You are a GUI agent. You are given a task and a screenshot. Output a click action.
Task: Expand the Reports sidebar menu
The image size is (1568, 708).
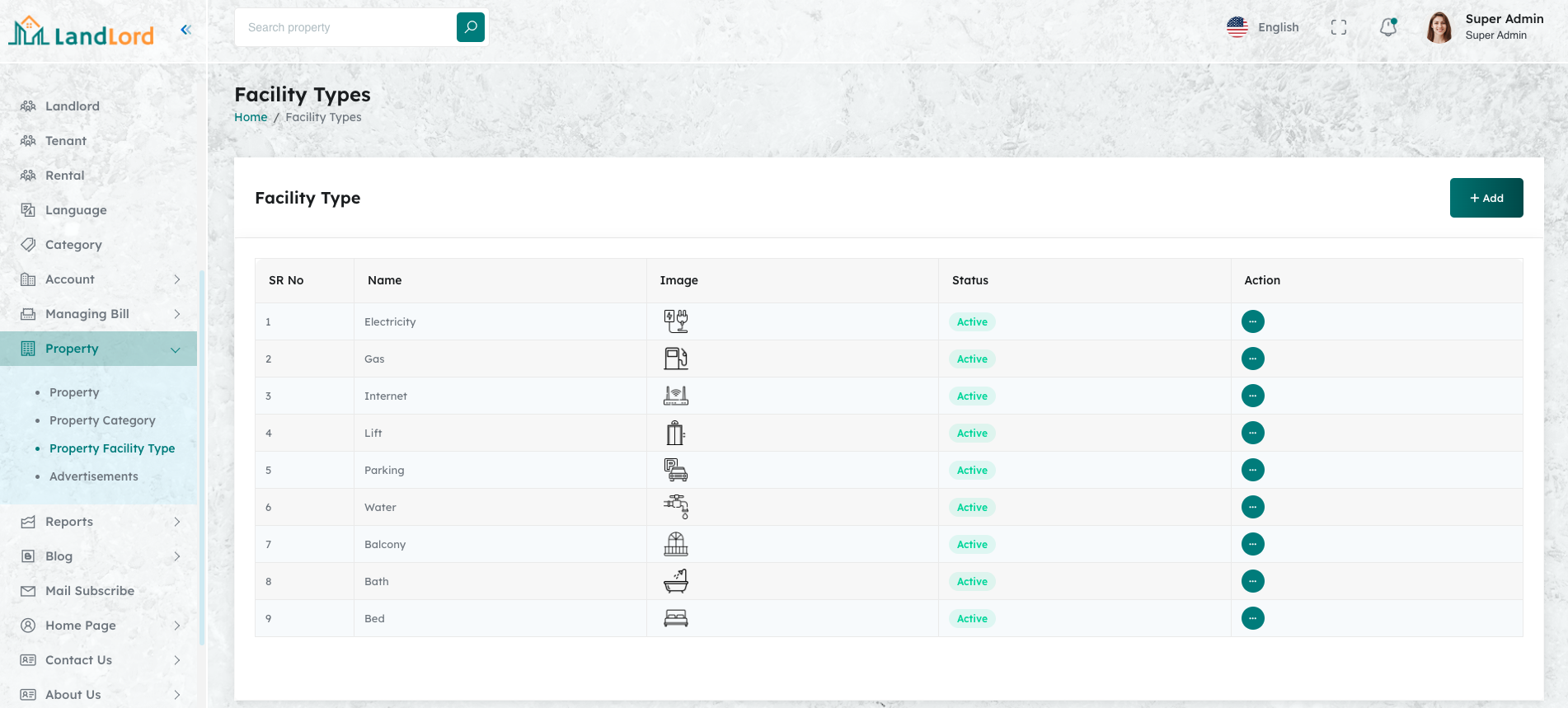[99, 522]
